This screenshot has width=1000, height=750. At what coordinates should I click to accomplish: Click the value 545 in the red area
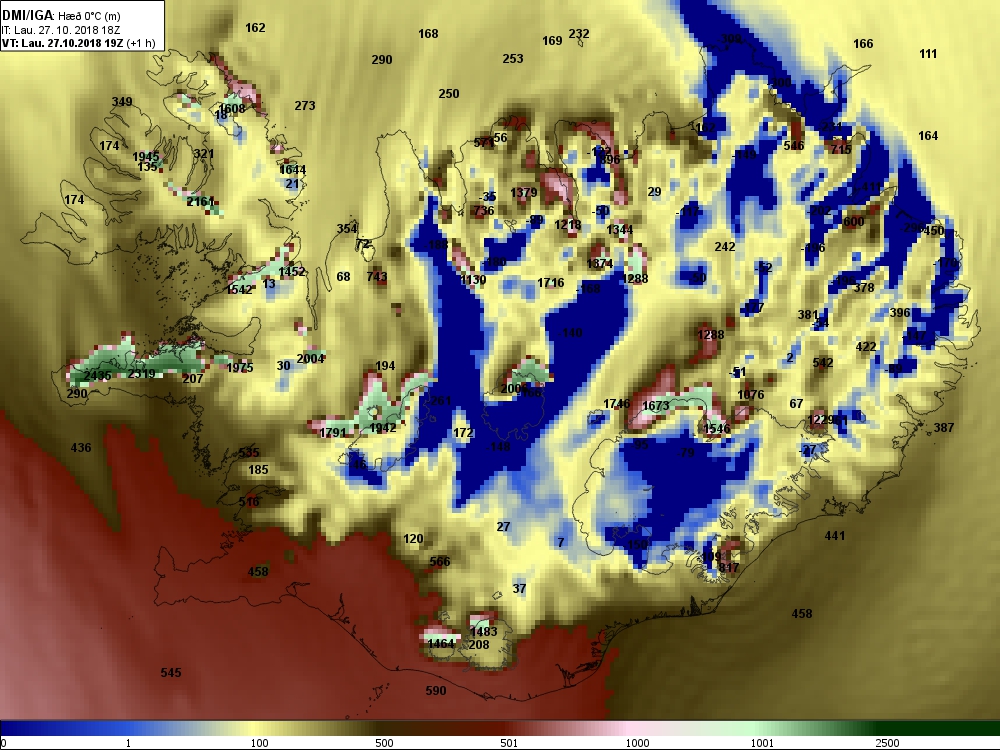pyautogui.click(x=171, y=672)
